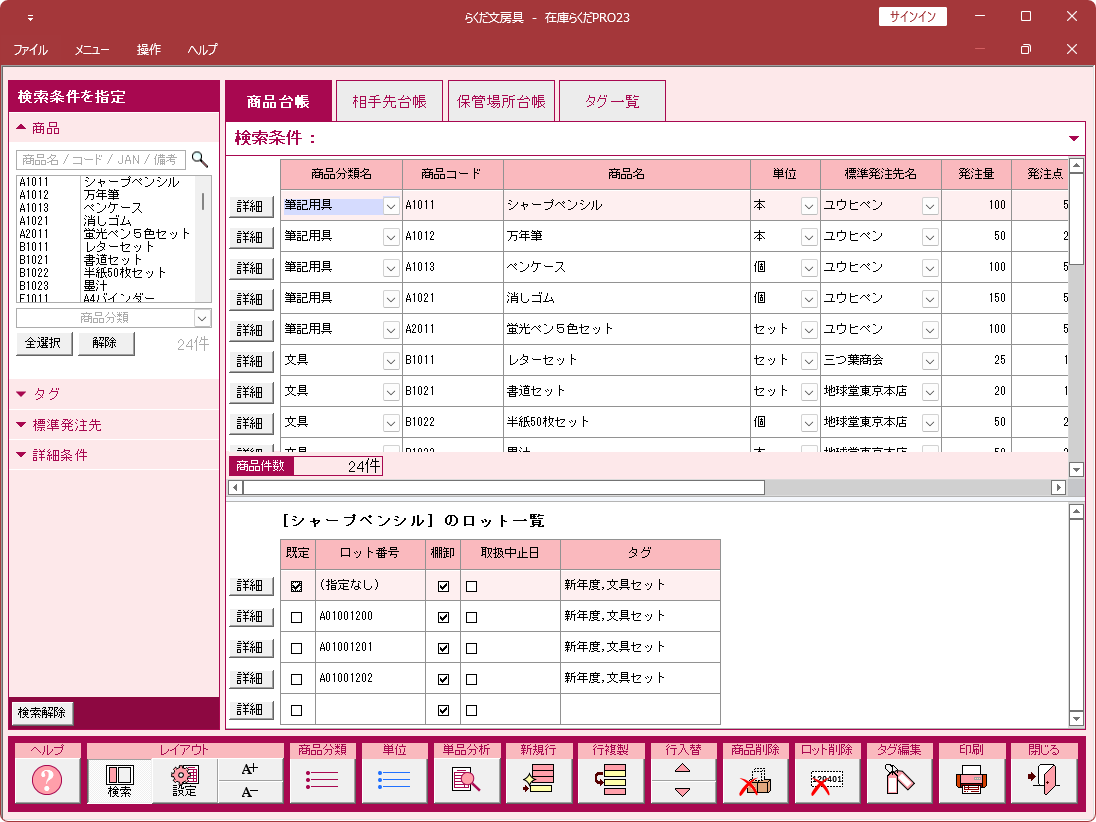This screenshot has width=1096, height=822.
Task: Click the 全選択 button
Action: (43, 343)
